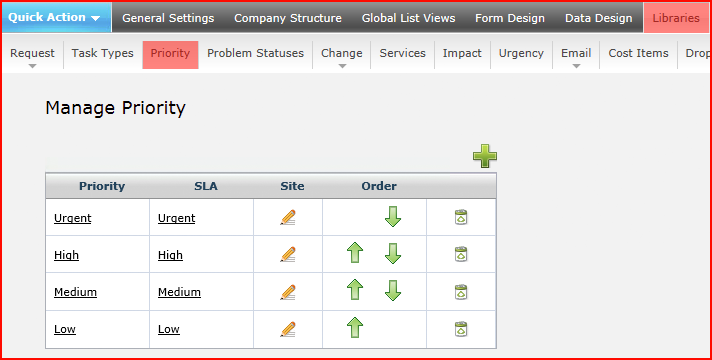Move High priority down with green arrow
Screen dimensions: 712x360
coord(393,253)
